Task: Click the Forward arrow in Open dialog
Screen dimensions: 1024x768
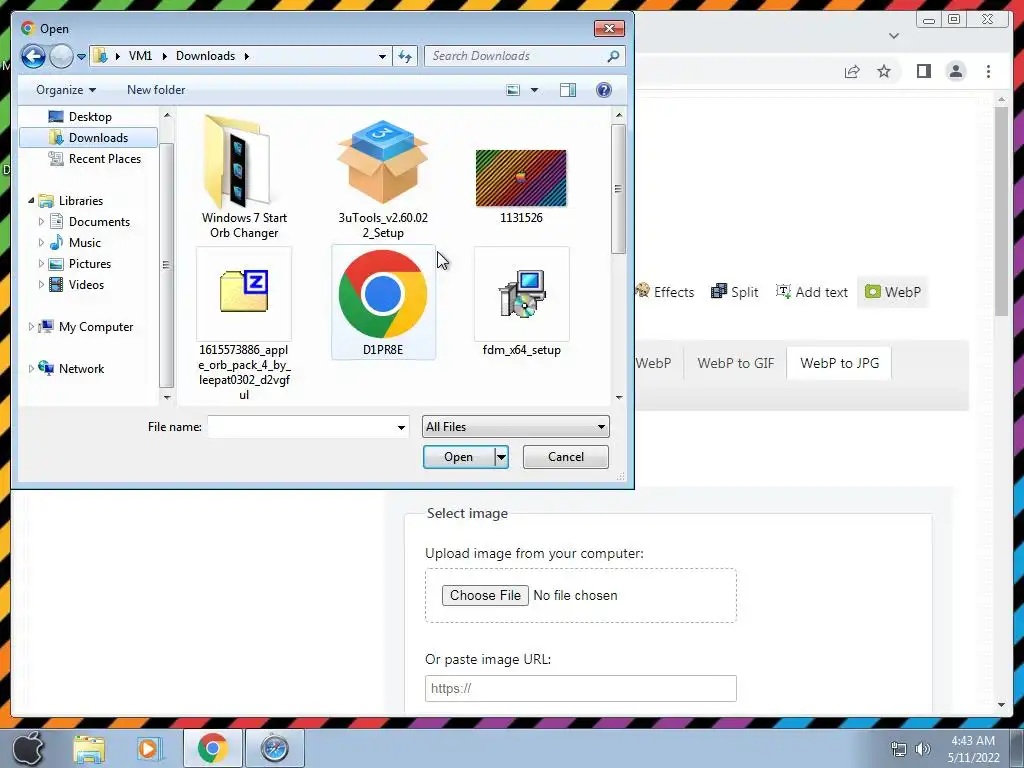Action: coord(61,56)
